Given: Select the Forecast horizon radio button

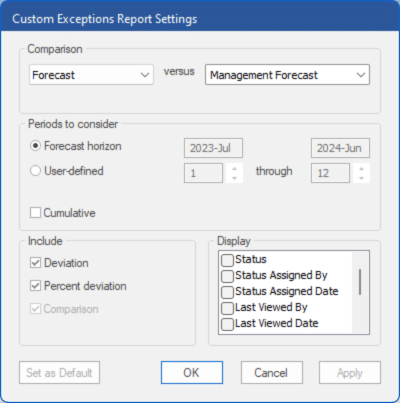Looking at the screenshot, I should coord(35,146).
